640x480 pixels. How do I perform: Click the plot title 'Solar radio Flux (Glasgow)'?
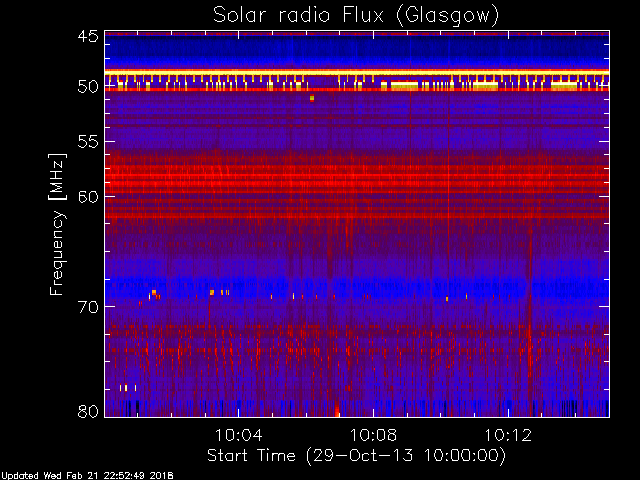click(356, 16)
